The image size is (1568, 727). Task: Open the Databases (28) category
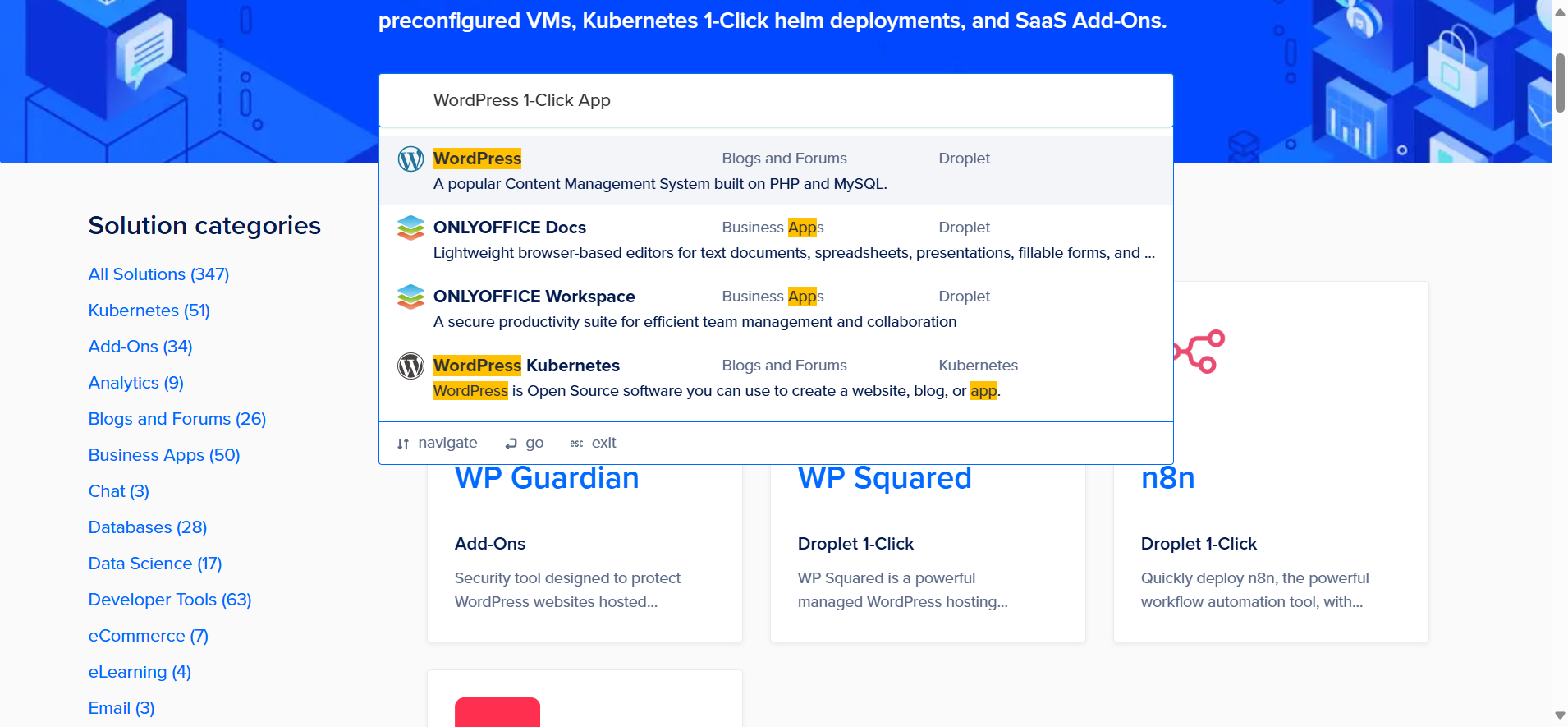pos(148,527)
